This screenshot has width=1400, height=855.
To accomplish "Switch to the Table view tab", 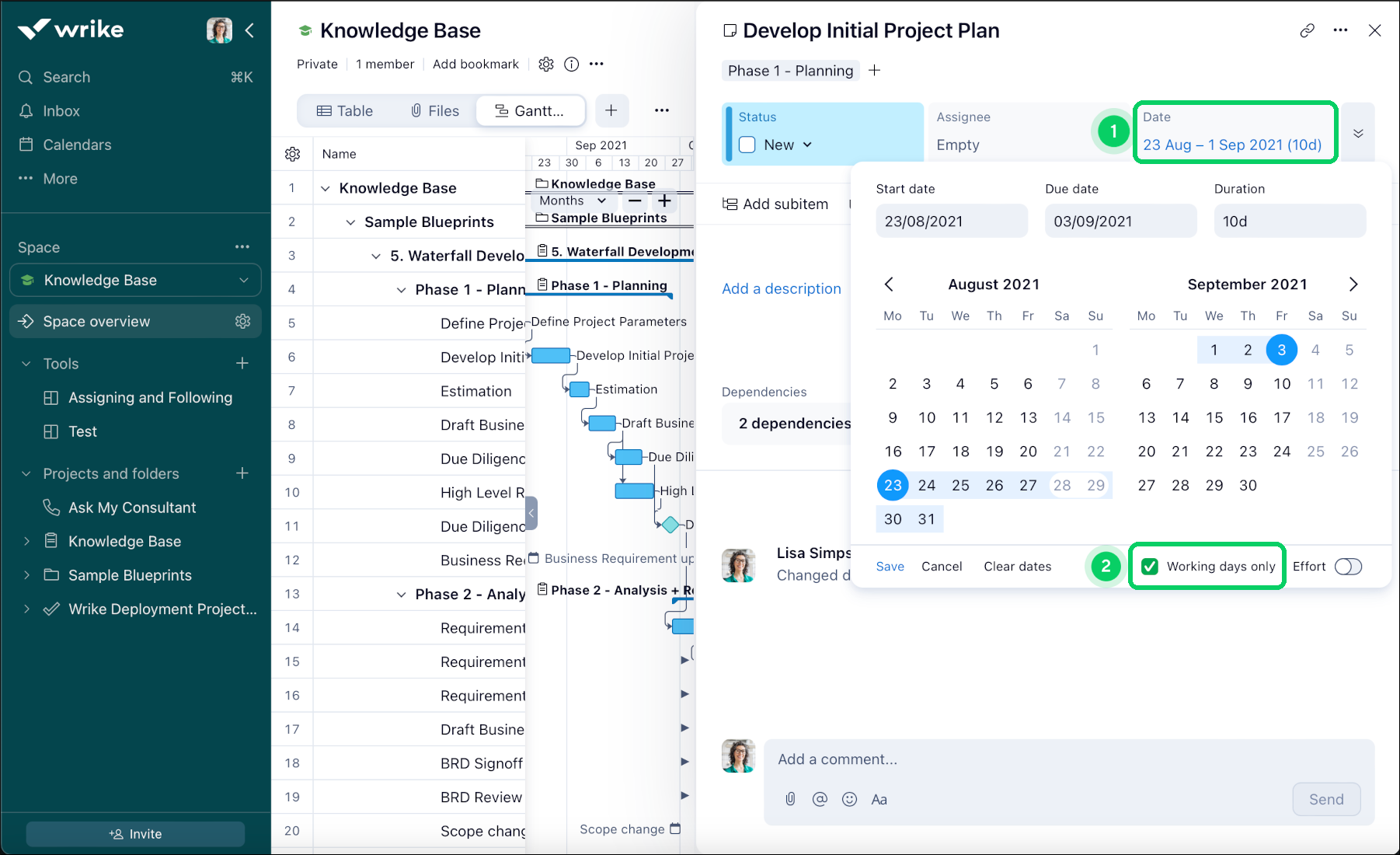I will coord(345,111).
